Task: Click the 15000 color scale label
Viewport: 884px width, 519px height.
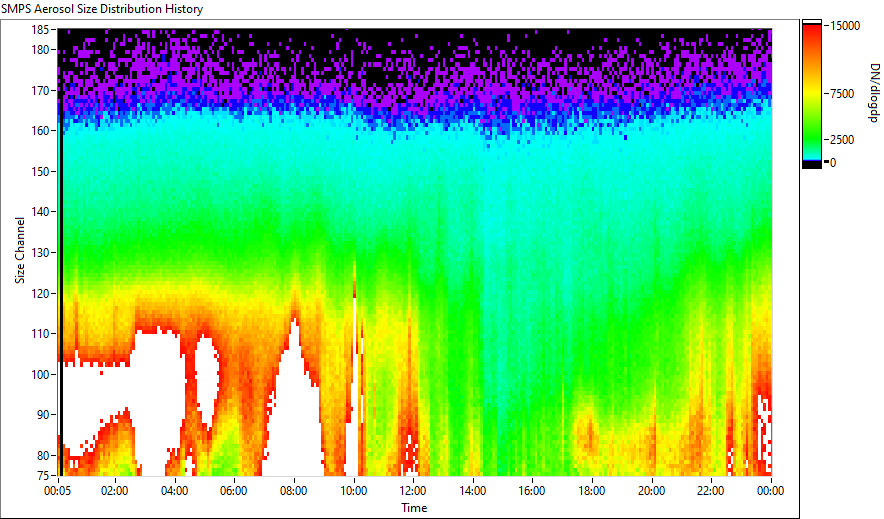Action: pos(845,26)
